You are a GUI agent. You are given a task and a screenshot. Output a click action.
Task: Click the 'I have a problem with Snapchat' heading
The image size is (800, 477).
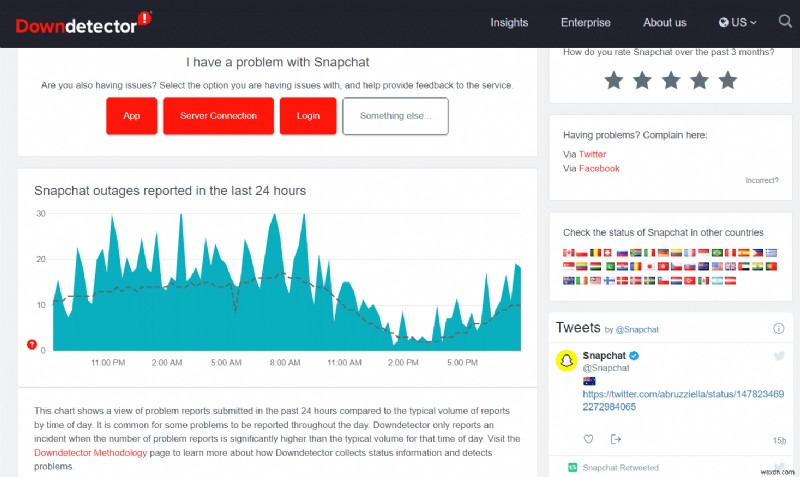[278, 62]
